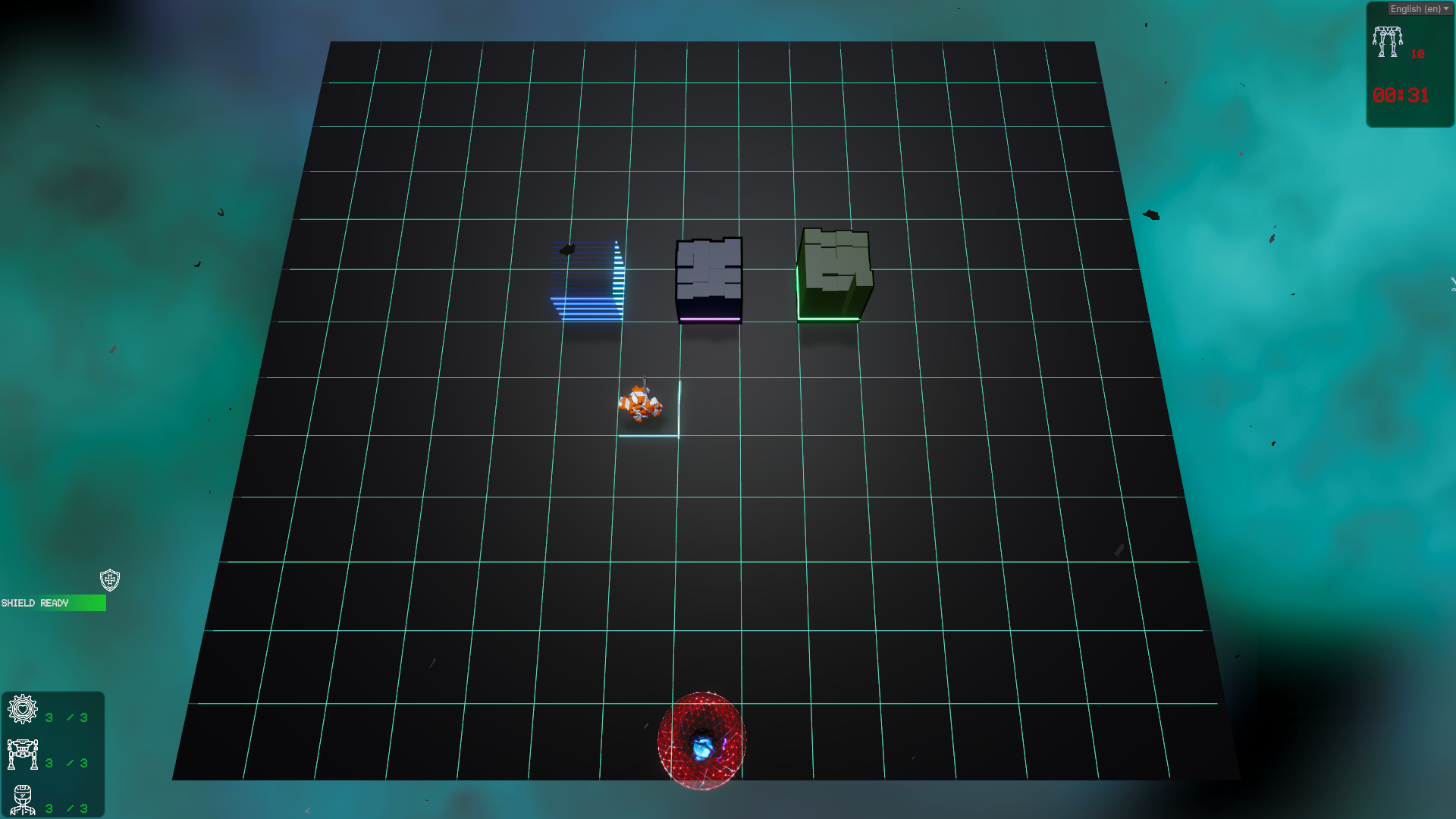The height and width of the screenshot is (819, 1456).
Task: Click the green SHIELD READY bar
Action: (53, 603)
